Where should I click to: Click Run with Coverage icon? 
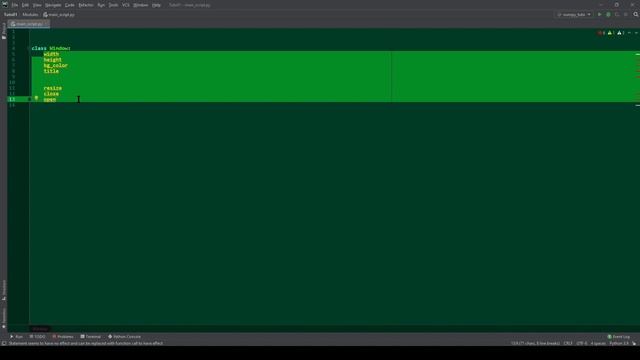tap(617, 14)
